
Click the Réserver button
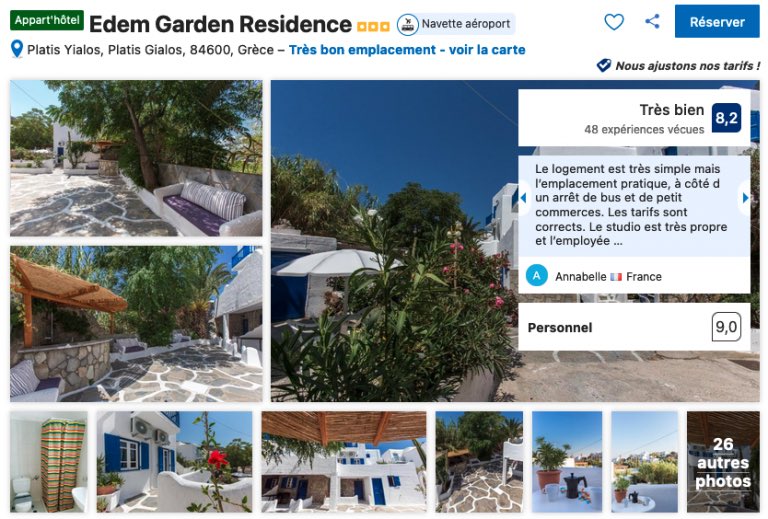(x=717, y=22)
